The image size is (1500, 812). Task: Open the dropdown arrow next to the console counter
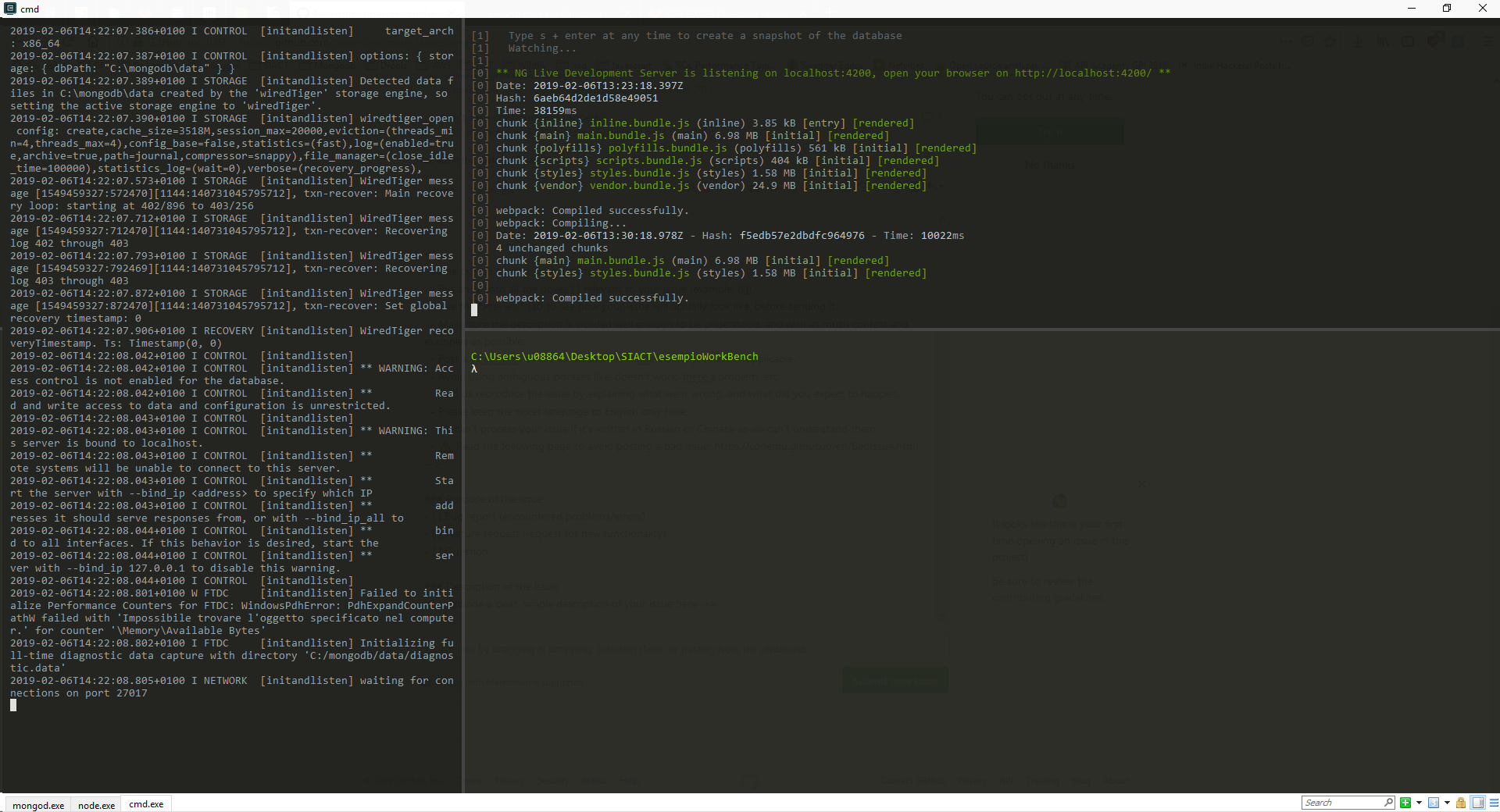tap(1447, 803)
